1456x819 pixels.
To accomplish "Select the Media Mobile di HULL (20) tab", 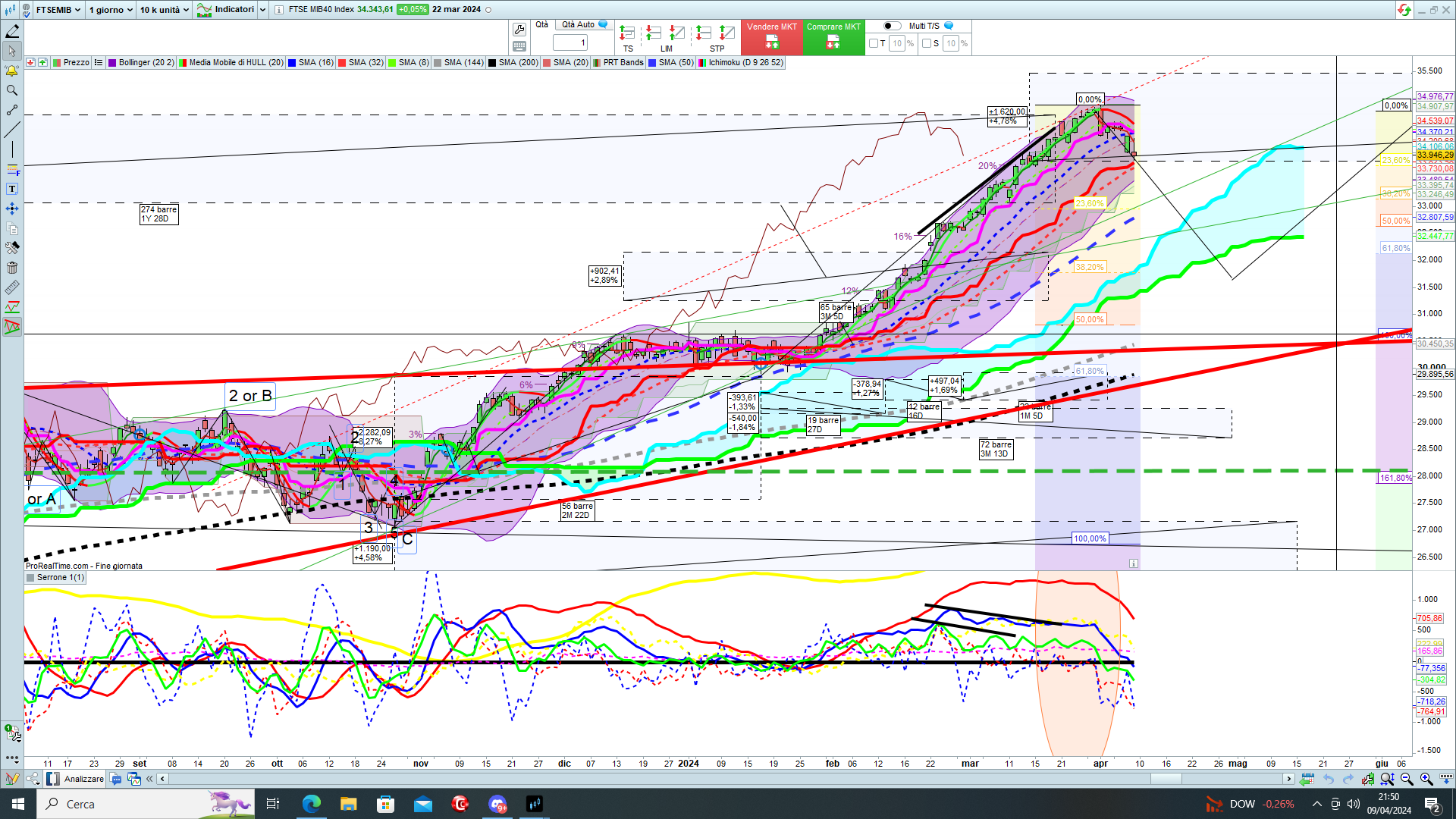I will pyautogui.click(x=231, y=63).
